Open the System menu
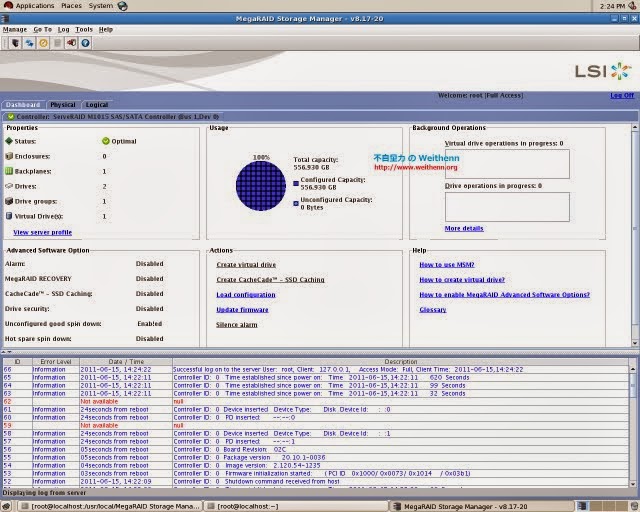This screenshot has width=640, height=512. coord(100,6)
